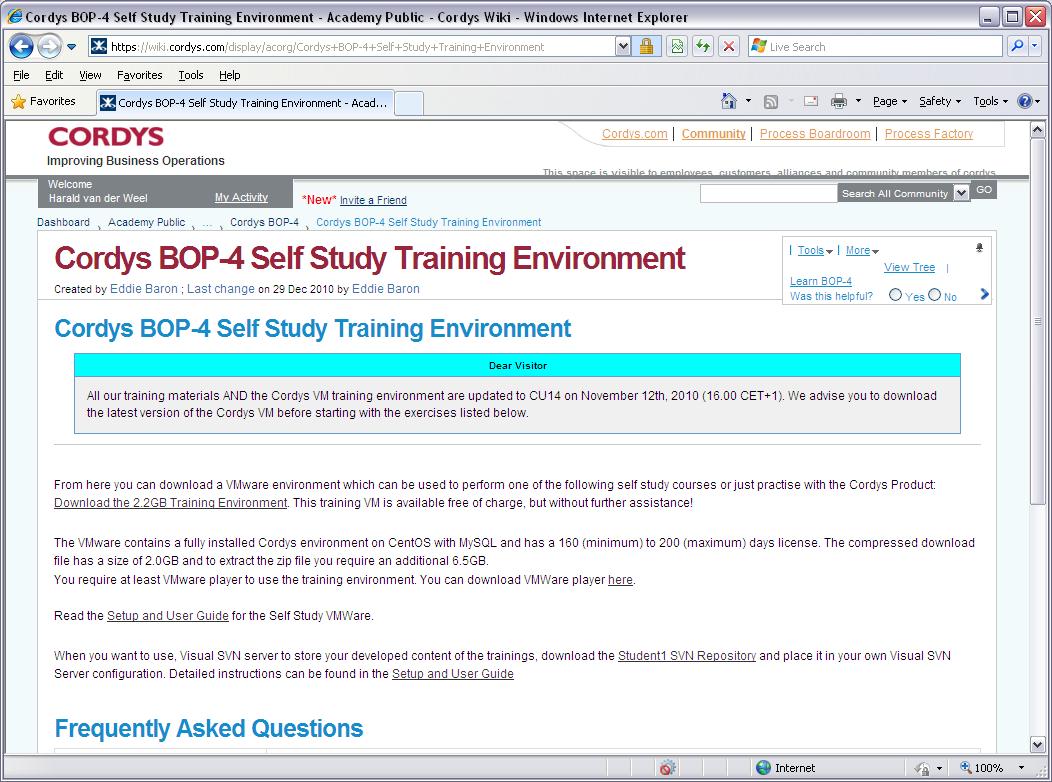1052x782 pixels.
Task: Click the Learn BOP-4 label link
Action: pos(821,281)
